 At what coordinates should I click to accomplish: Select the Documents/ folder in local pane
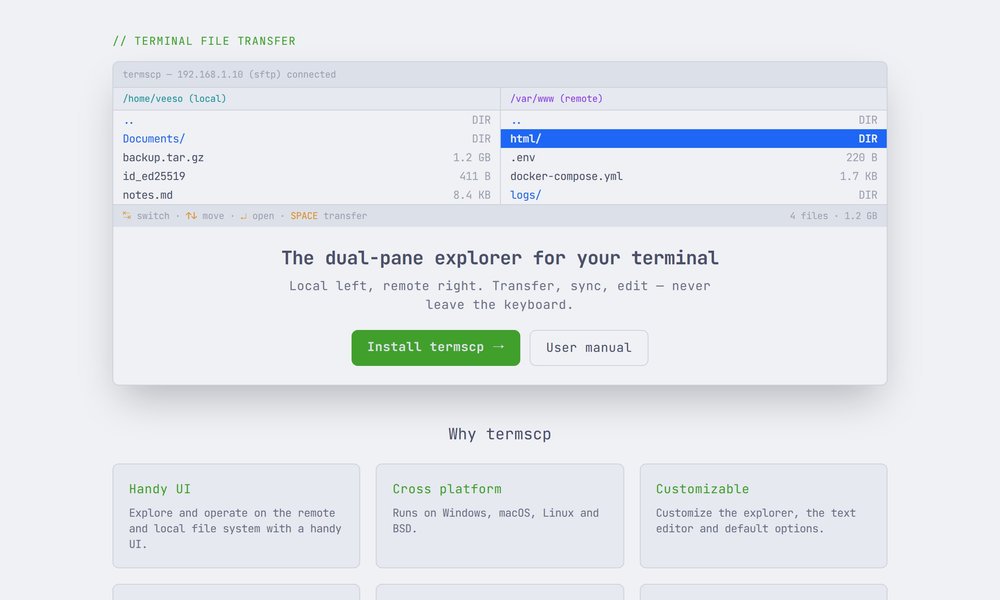coord(307,138)
